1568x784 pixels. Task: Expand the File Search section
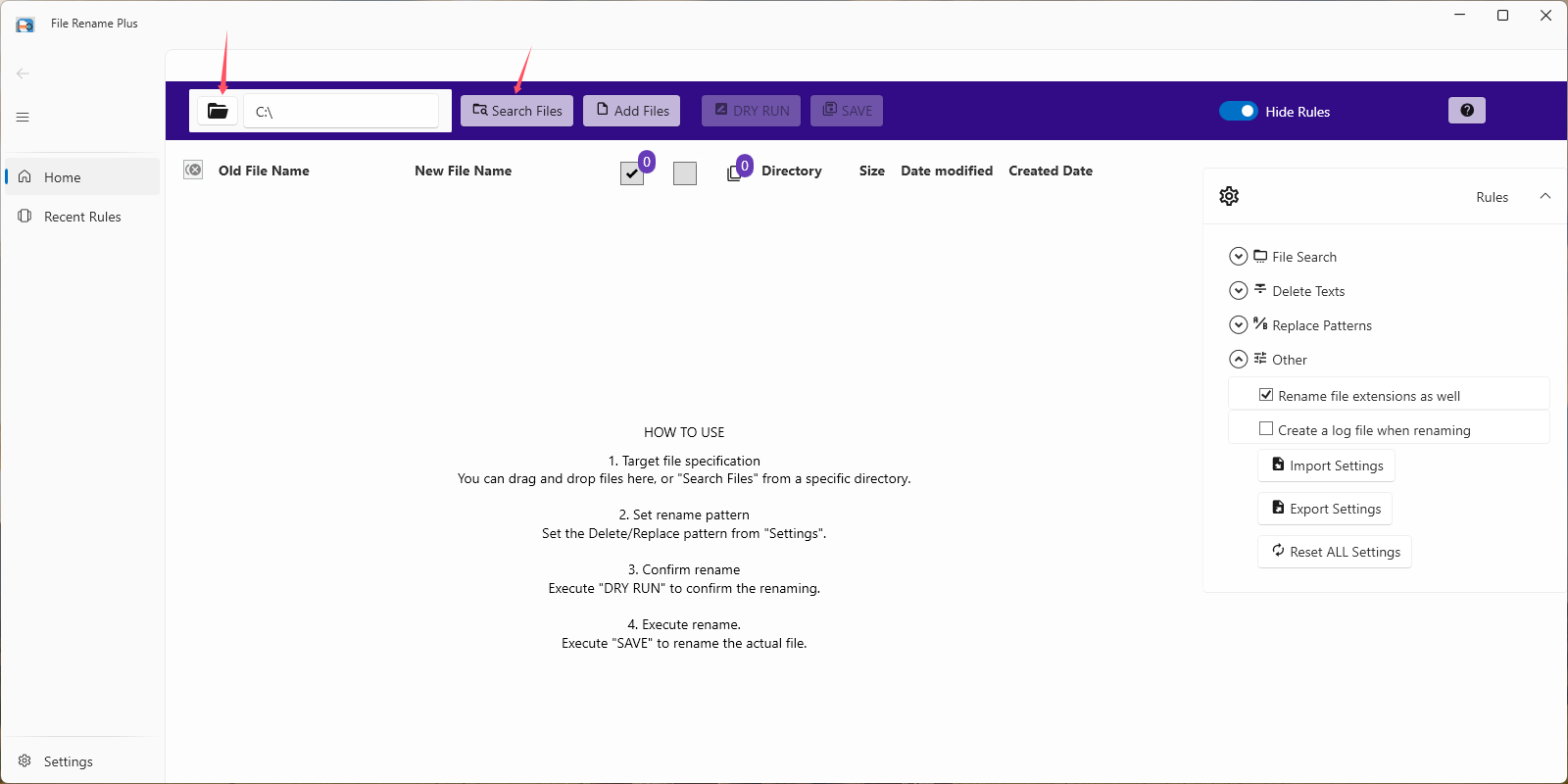(1239, 257)
